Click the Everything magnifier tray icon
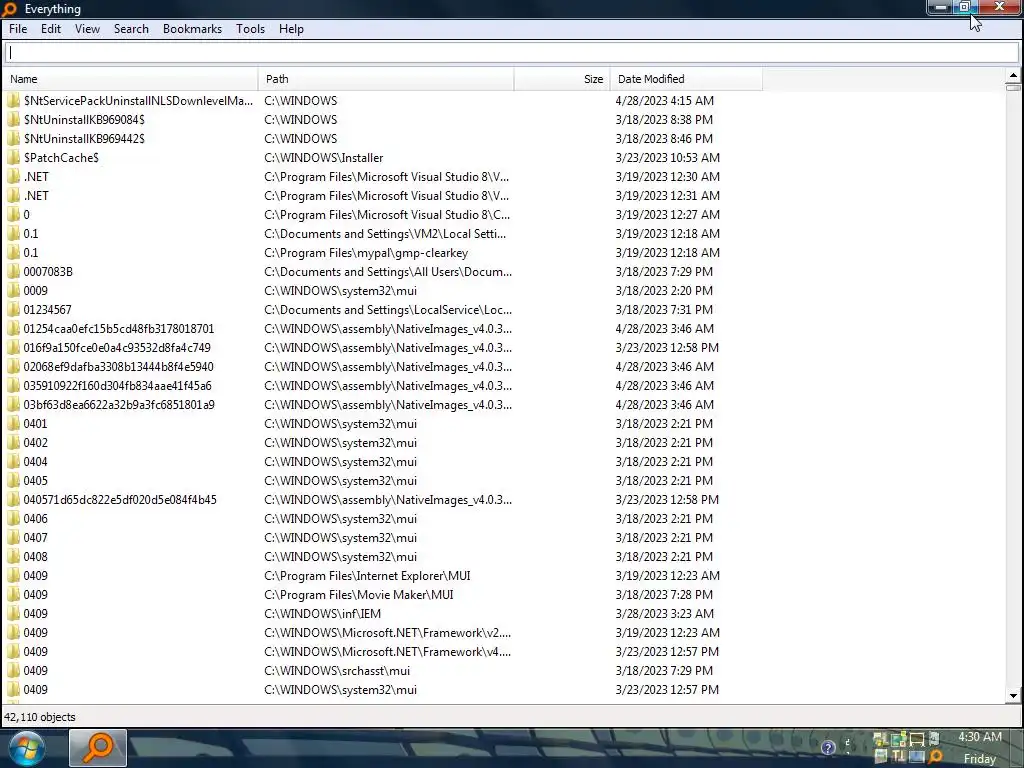The image size is (1024, 768). click(x=936, y=756)
